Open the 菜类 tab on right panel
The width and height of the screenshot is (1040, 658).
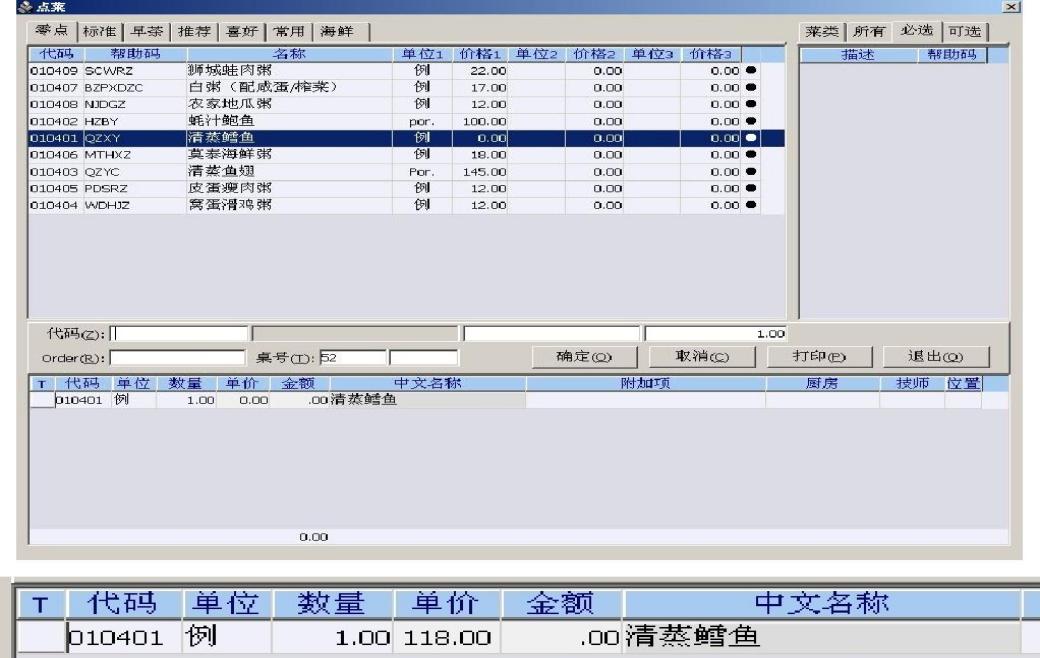click(822, 31)
